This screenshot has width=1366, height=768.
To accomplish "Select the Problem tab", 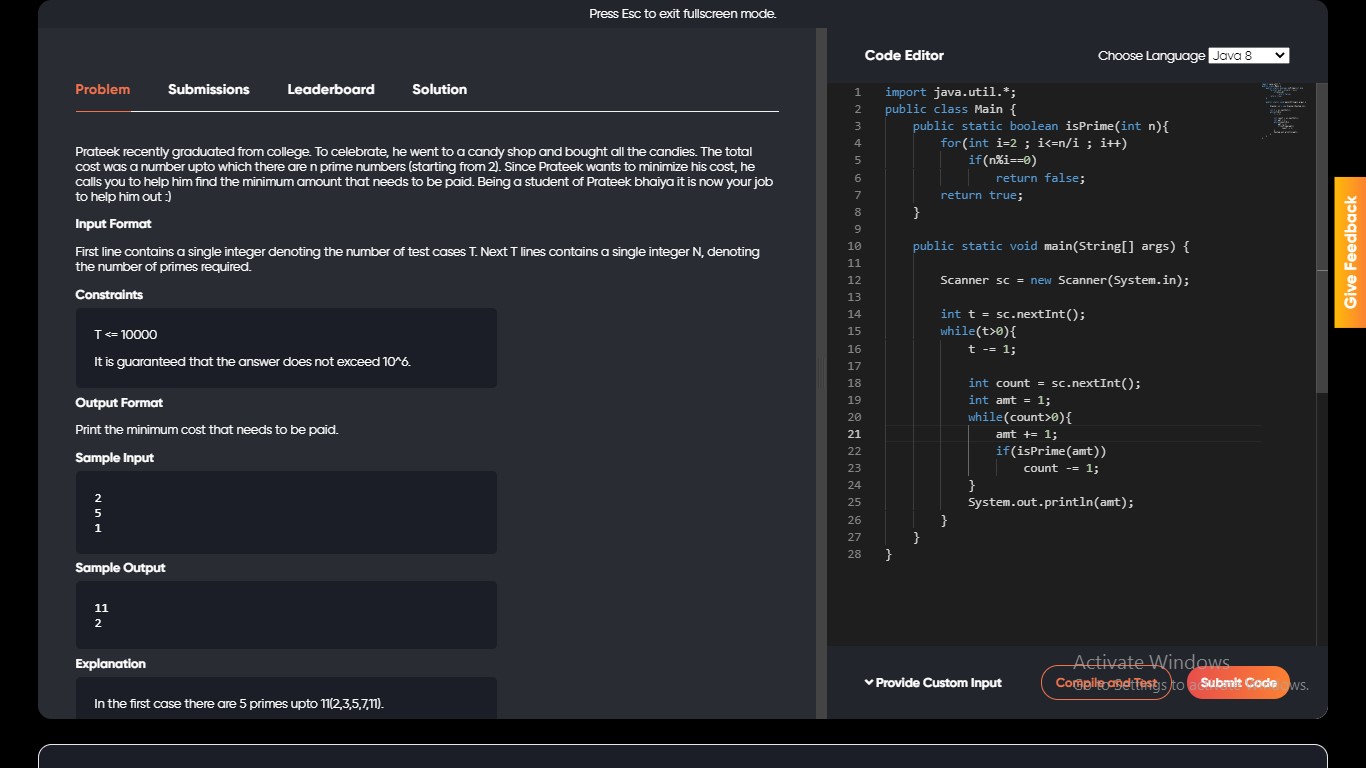I will click(x=103, y=90).
